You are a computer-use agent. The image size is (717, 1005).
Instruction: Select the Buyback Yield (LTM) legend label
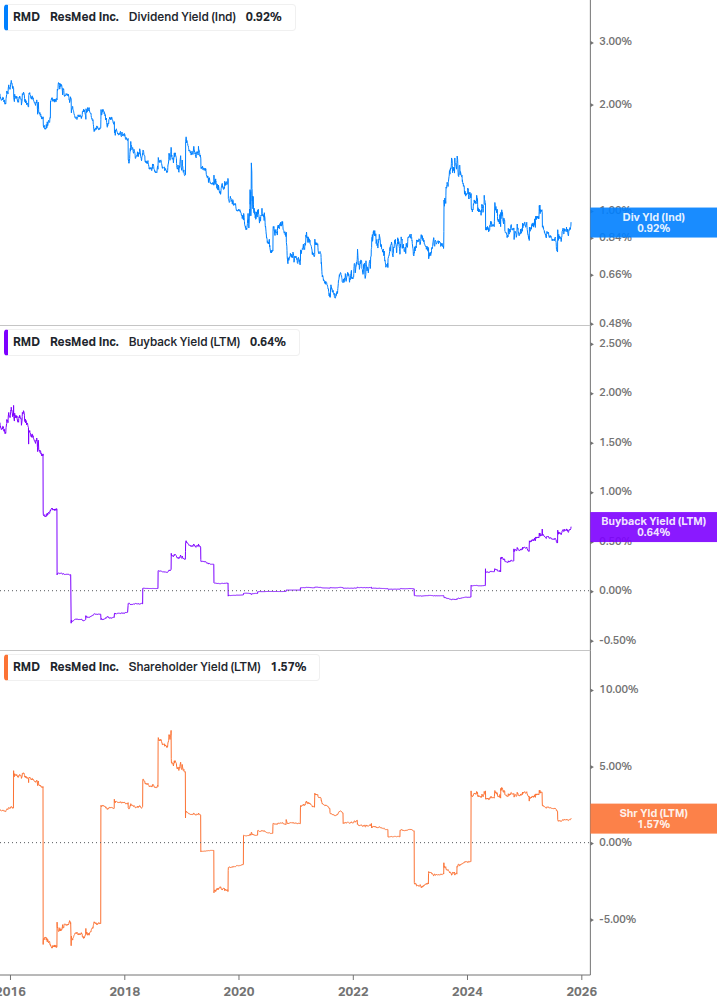[185, 342]
